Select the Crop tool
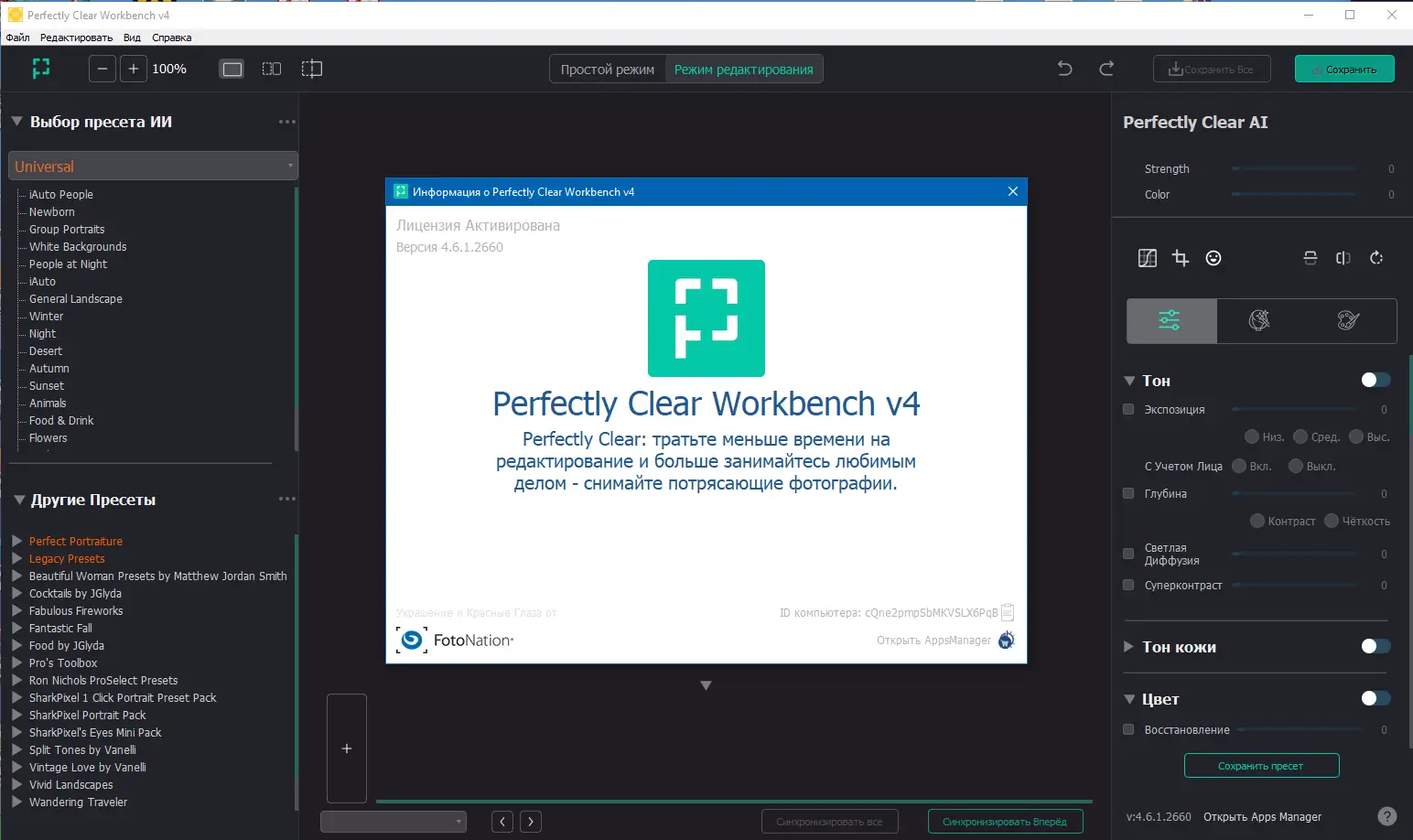1413x840 pixels. pos(1181,258)
